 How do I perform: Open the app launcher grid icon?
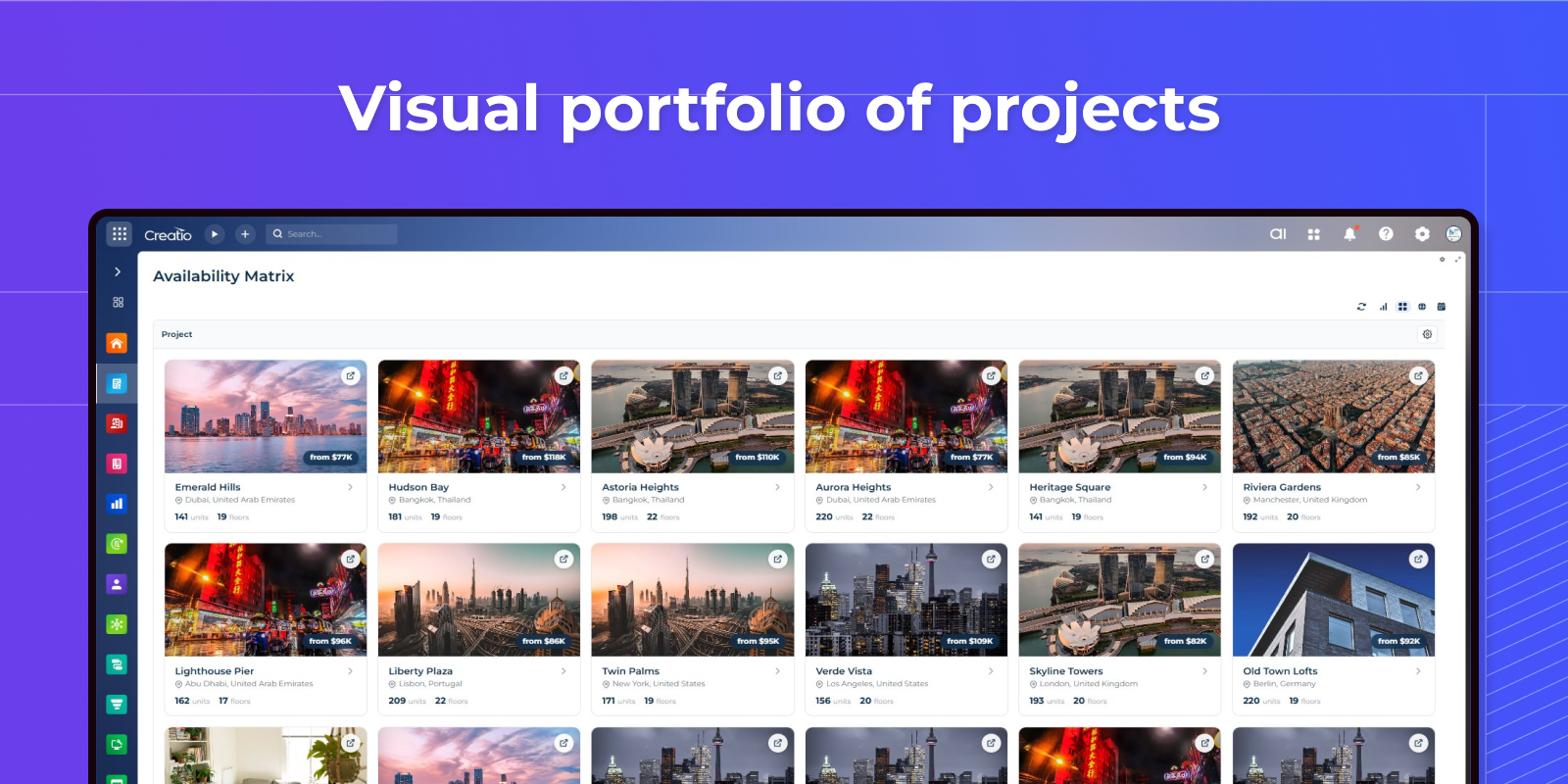coord(120,233)
